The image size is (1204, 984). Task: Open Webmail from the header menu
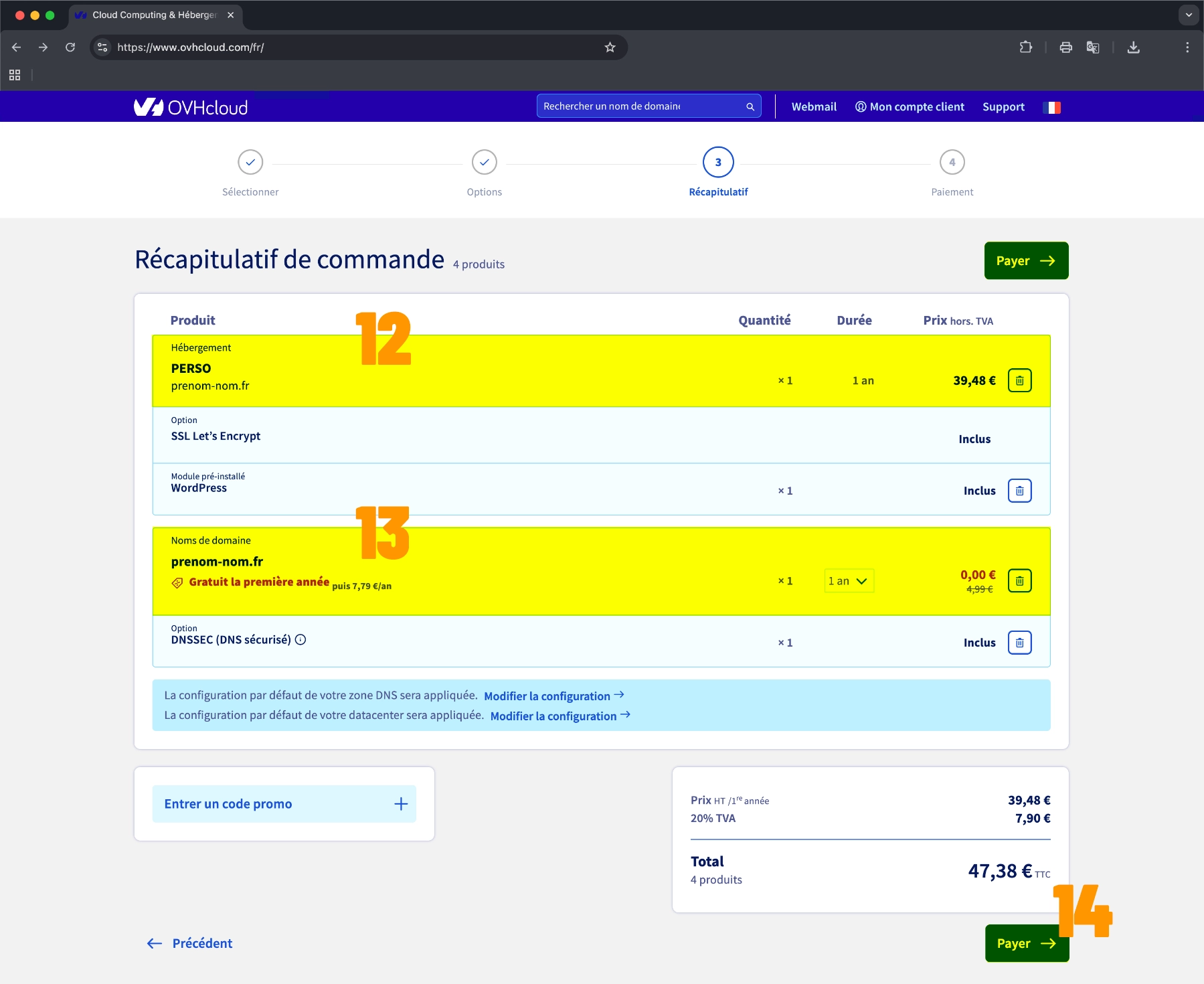(814, 107)
